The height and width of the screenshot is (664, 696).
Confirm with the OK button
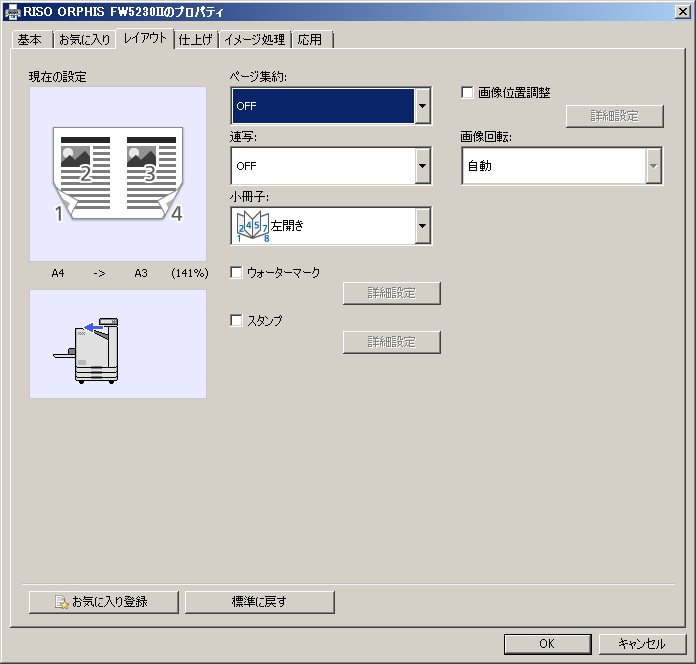[x=547, y=644]
